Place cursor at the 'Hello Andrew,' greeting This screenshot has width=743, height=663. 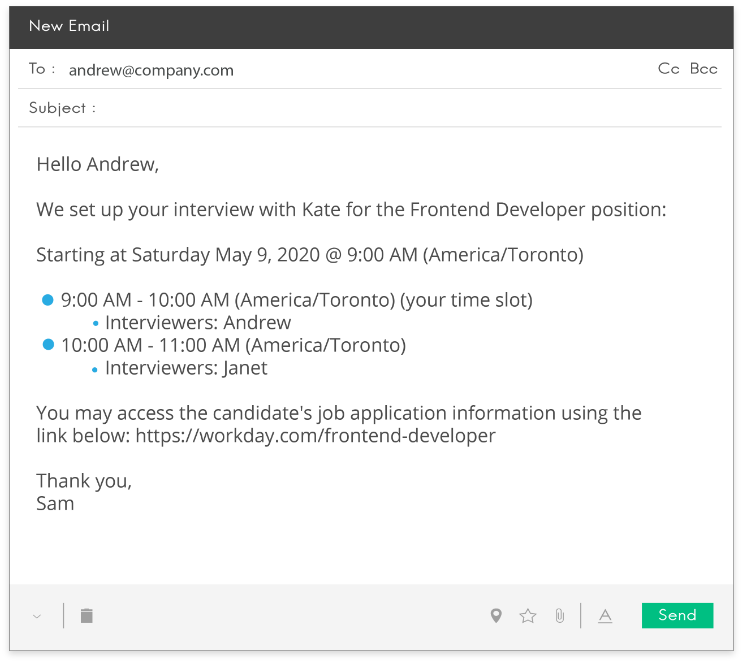click(x=97, y=165)
